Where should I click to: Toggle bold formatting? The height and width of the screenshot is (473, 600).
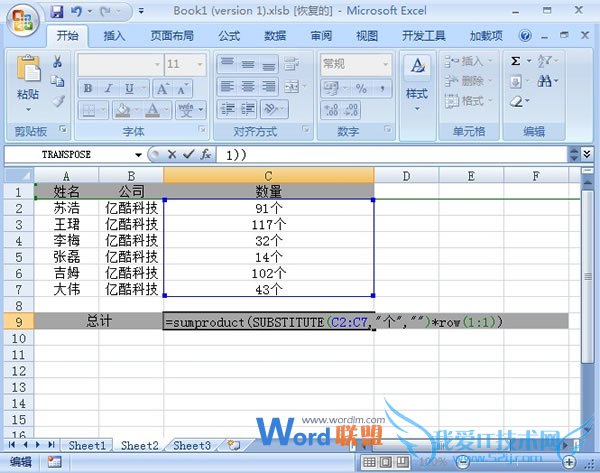pos(88,88)
